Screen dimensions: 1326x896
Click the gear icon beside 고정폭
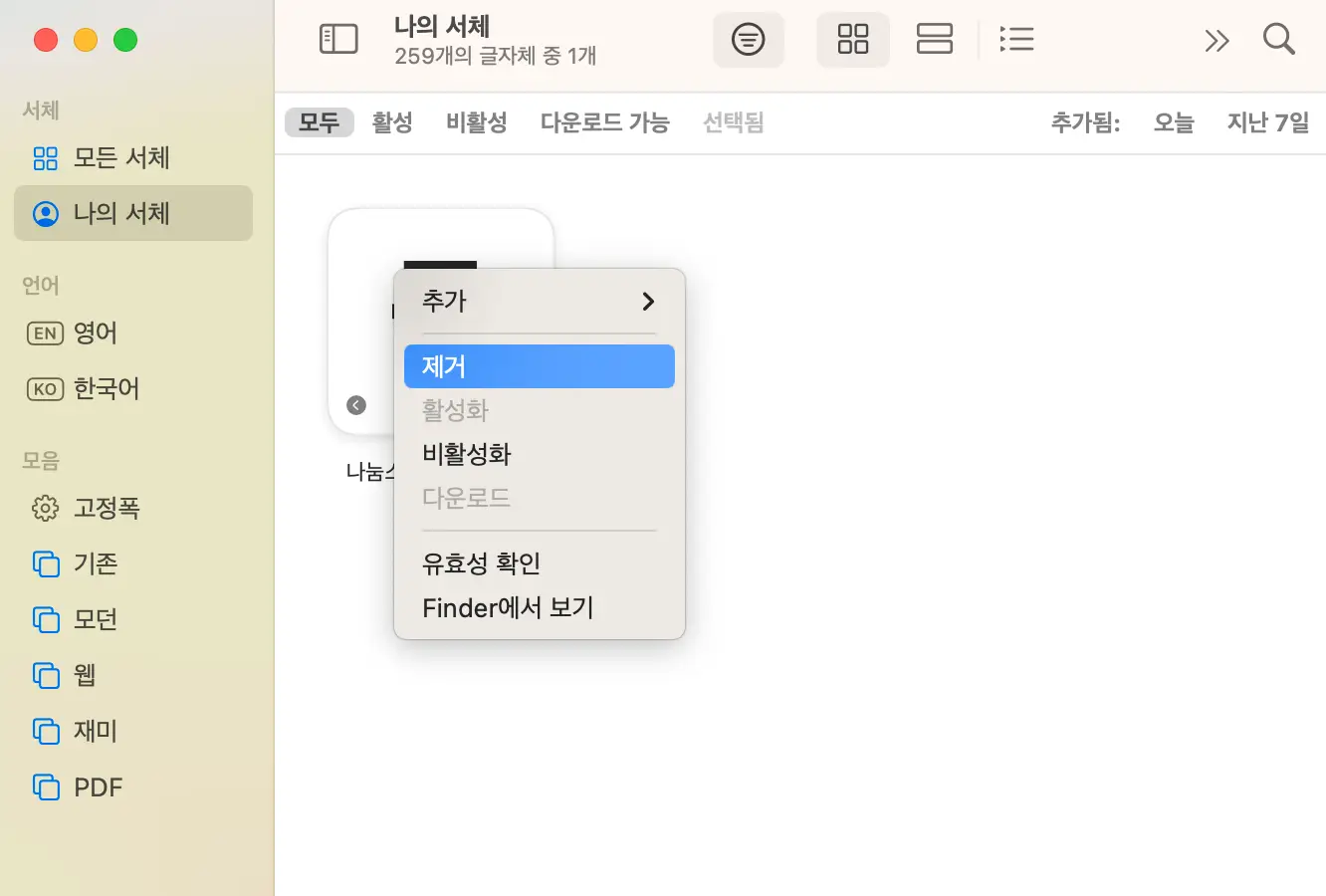[x=46, y=508]
